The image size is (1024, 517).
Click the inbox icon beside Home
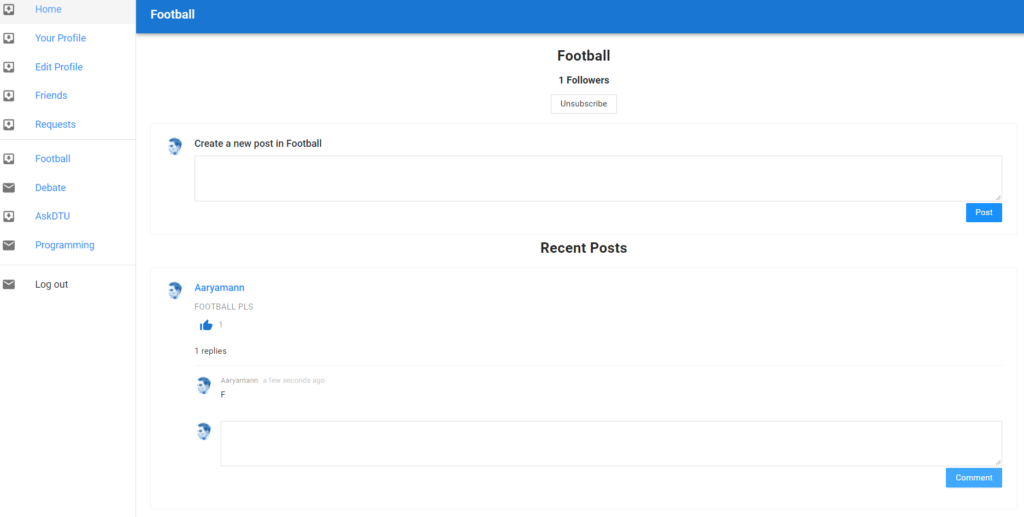(8, 9)
